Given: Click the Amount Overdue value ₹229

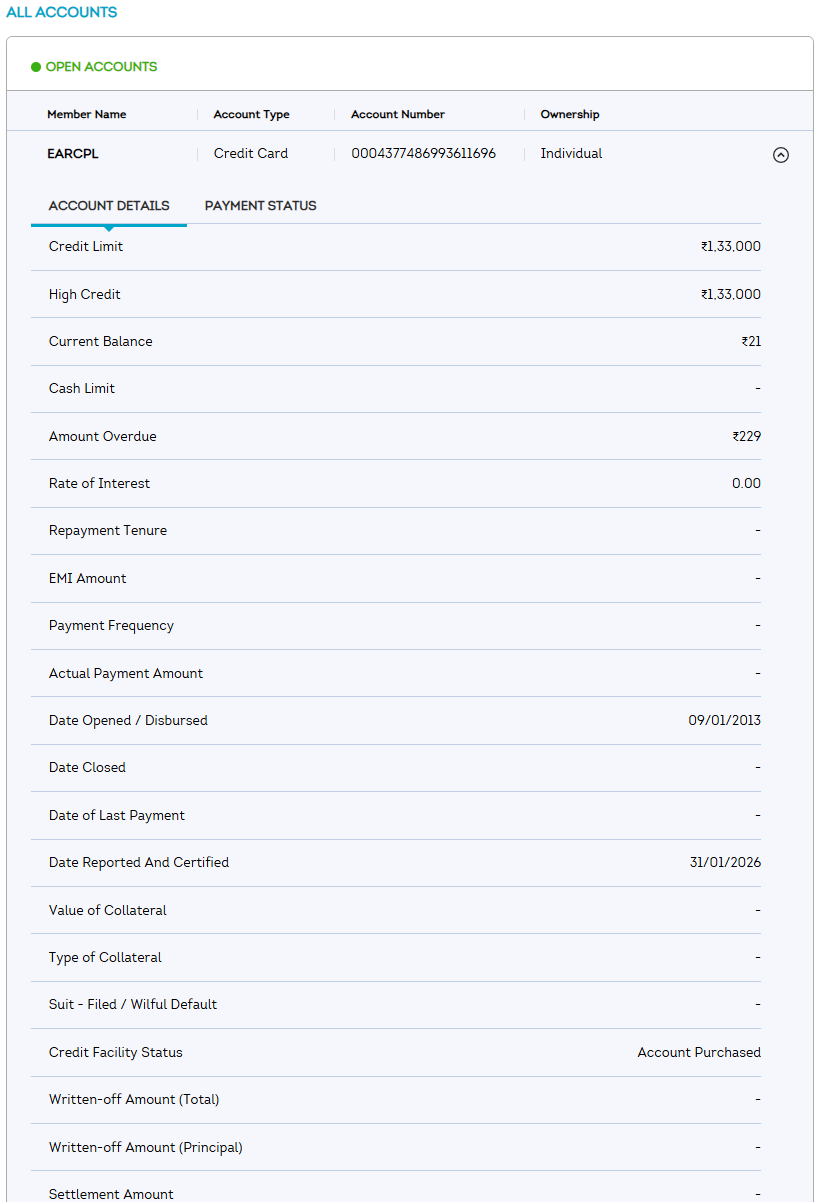Looking at the screenshot, I should [746, 437].
